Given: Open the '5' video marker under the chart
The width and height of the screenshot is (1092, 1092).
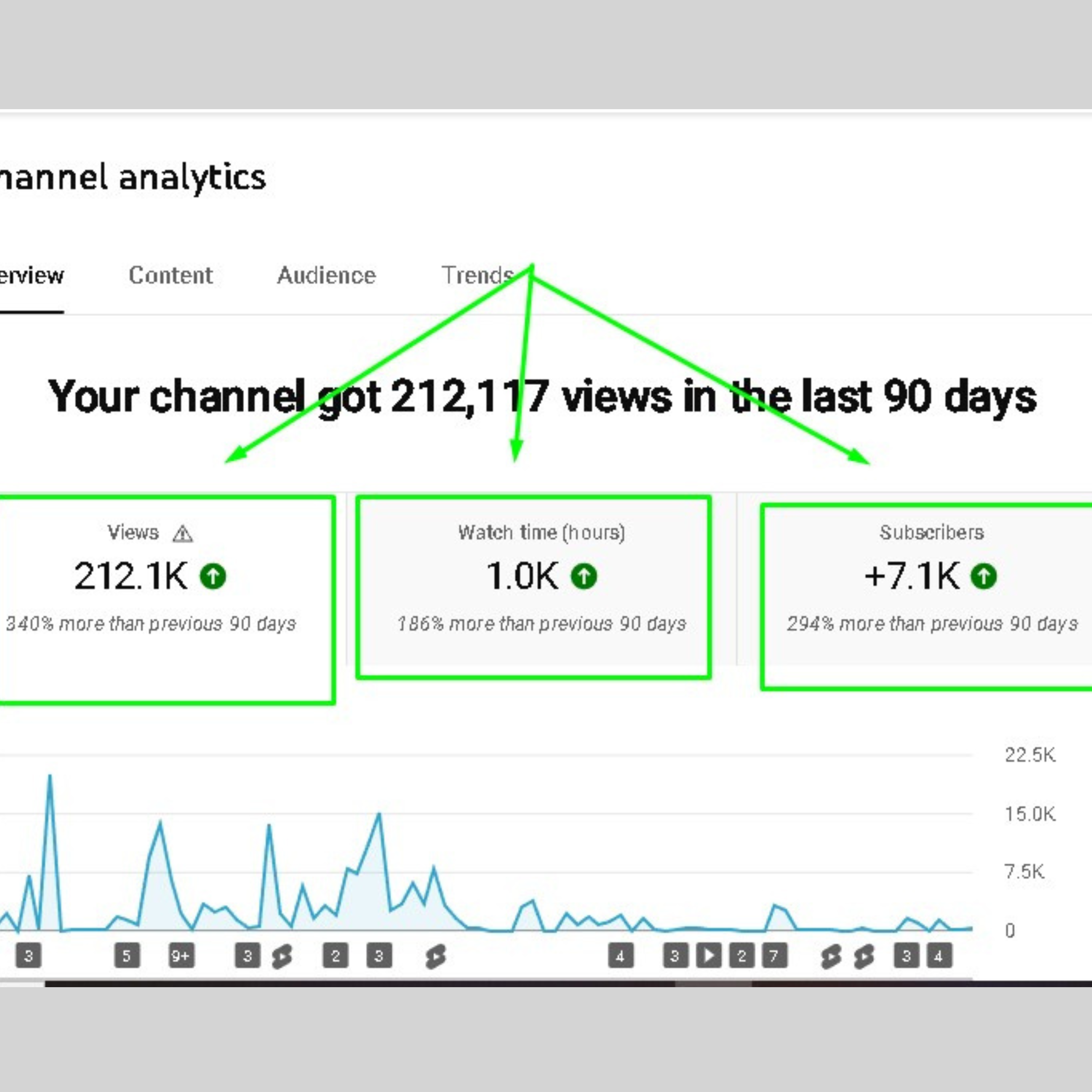Looking at the screenshot, I should [x=127, y=956].
